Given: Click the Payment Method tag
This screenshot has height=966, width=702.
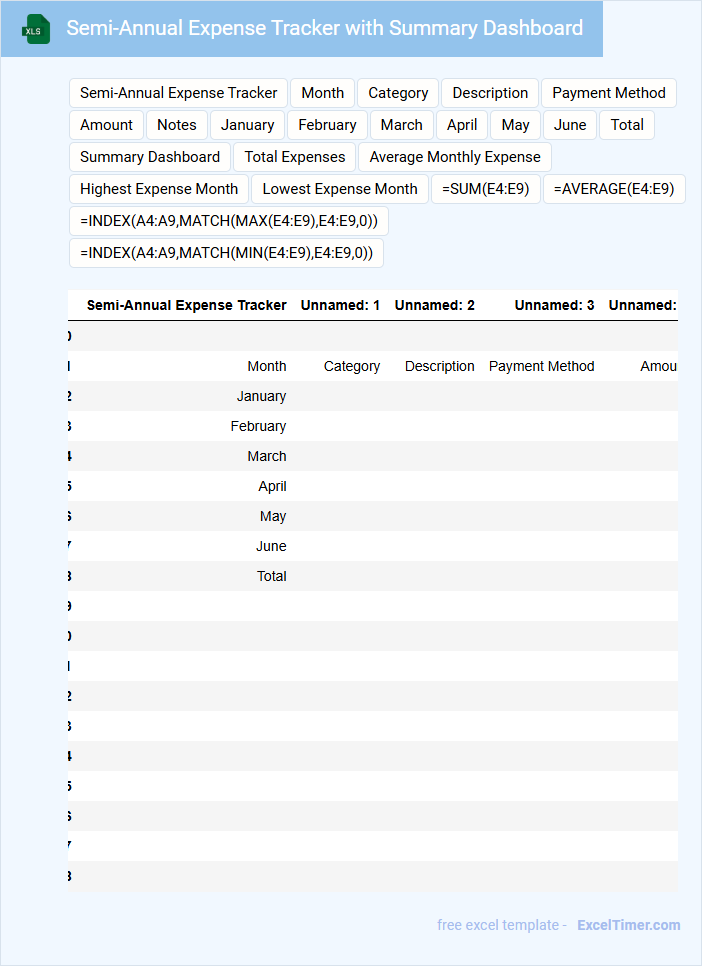Looking at the screenshot, I should click(x=609, y=93).
